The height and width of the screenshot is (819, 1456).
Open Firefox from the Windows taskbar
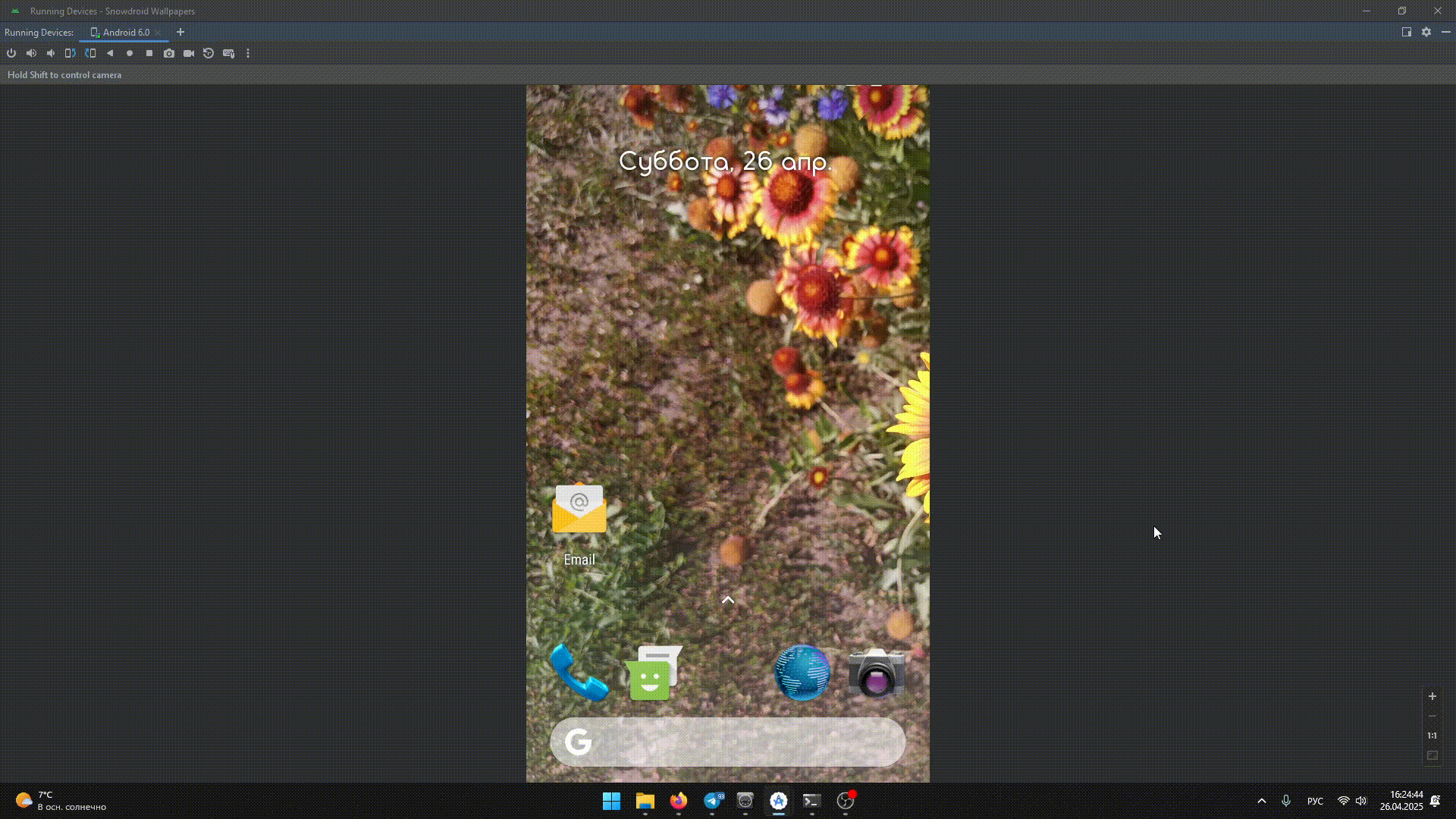(x=679, y=801)
